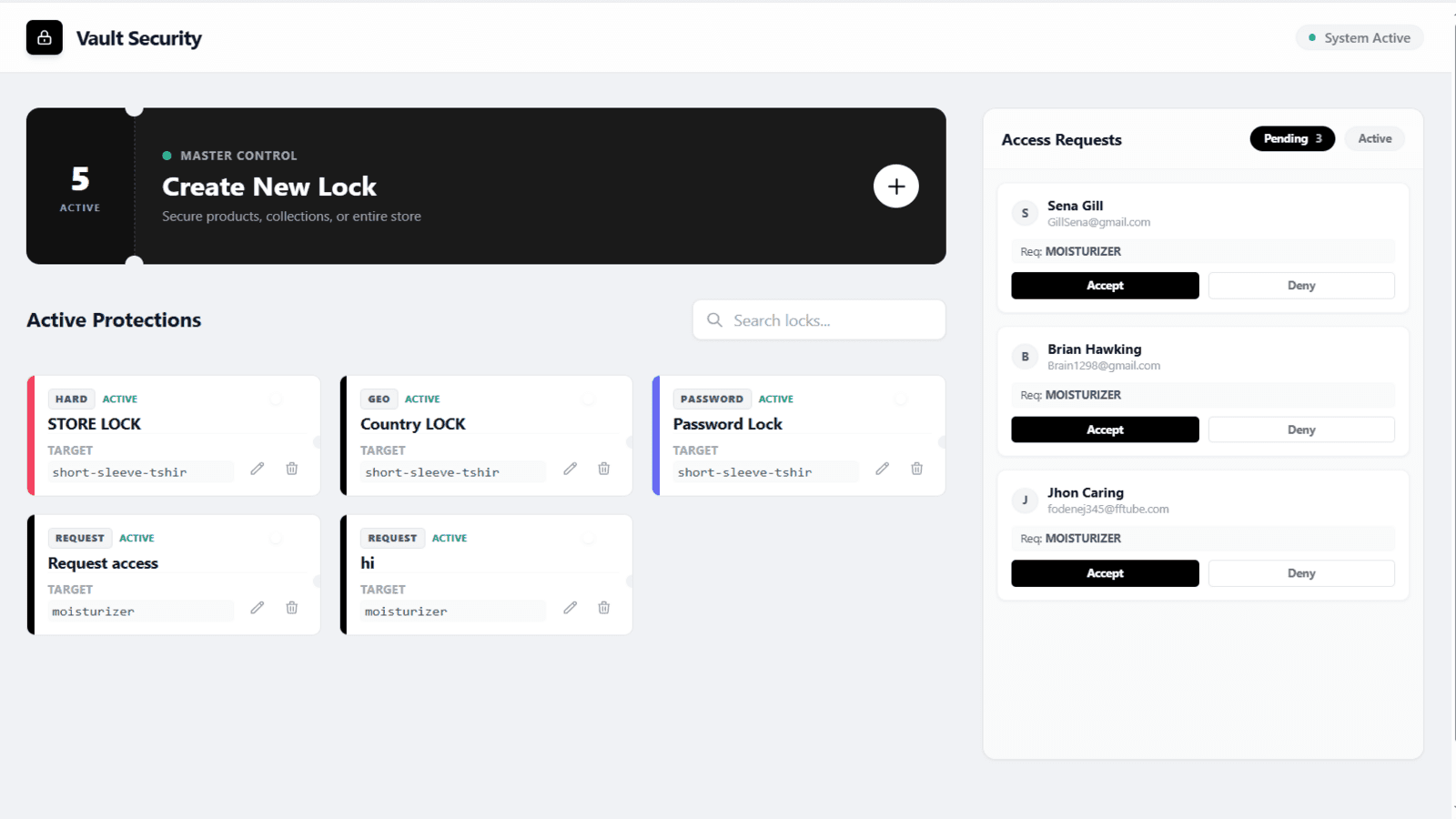Deny Brian Hawking's access request
Image resolution: width=1456 pixels, height=819 pixels.
pyautogui.click(x=1300, y=430)
